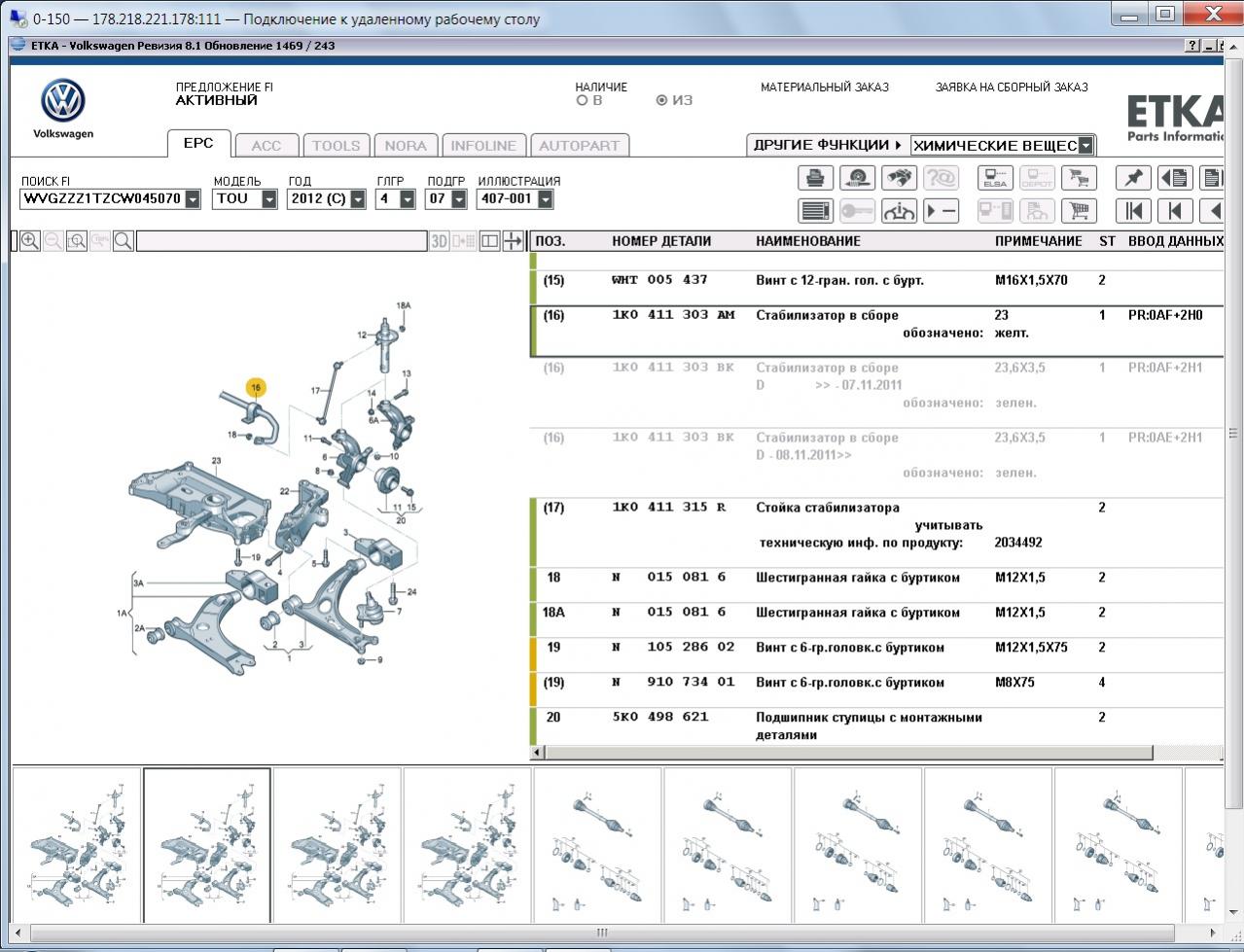This screenshot has height=952, width=1244.
Task: Click the pushpin icon
Action: [x=1133, y=178]
